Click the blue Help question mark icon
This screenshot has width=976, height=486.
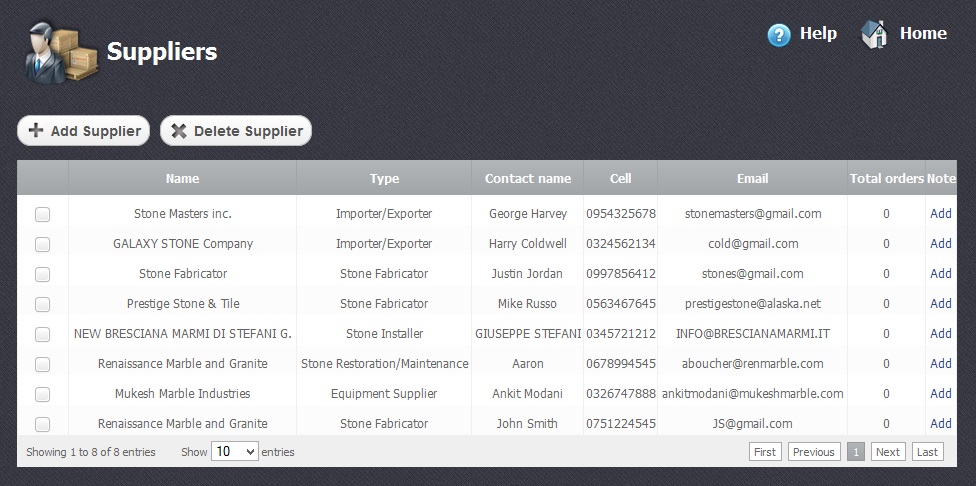point(779,35)
